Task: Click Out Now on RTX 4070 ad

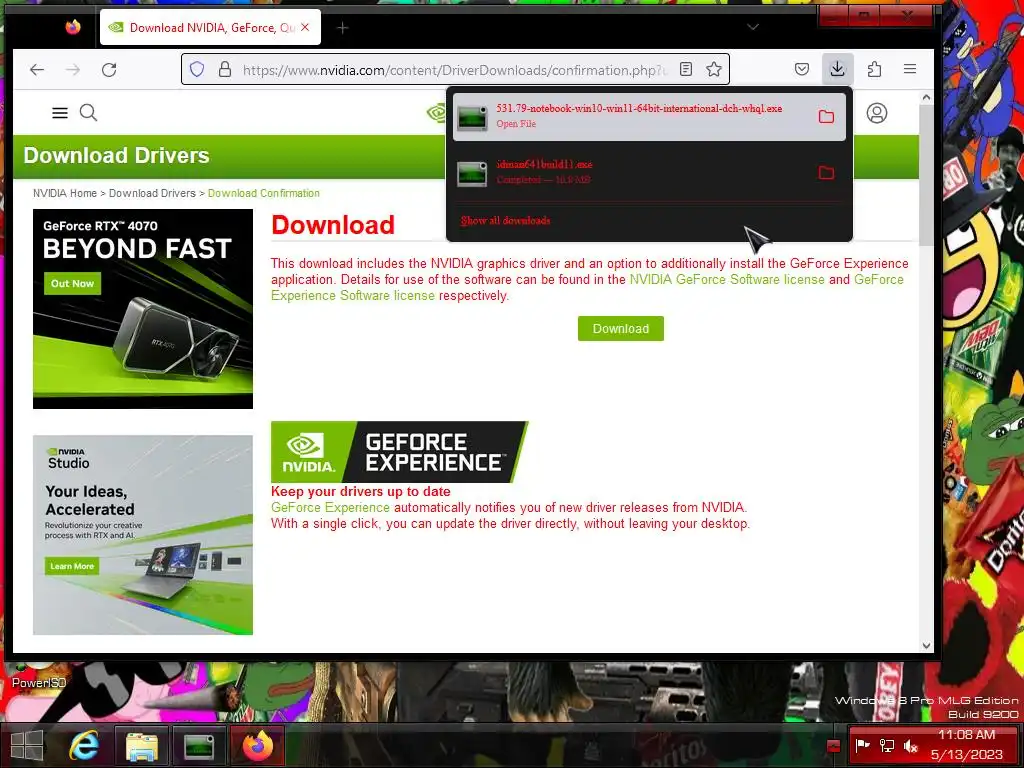Action: pyautogui.click(x=72, y=283)
